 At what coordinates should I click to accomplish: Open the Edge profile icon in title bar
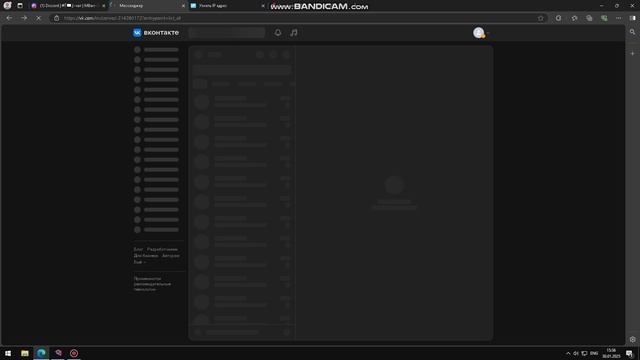pyautogui.click(x=7, y=5)
